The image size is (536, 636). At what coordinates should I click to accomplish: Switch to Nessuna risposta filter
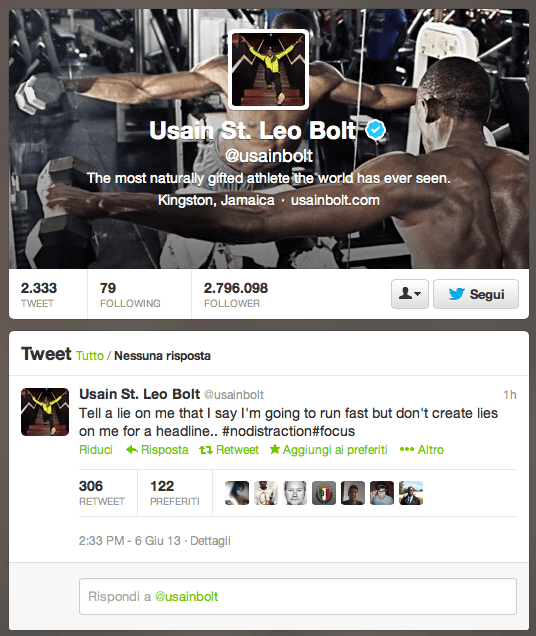click(162, 356)
